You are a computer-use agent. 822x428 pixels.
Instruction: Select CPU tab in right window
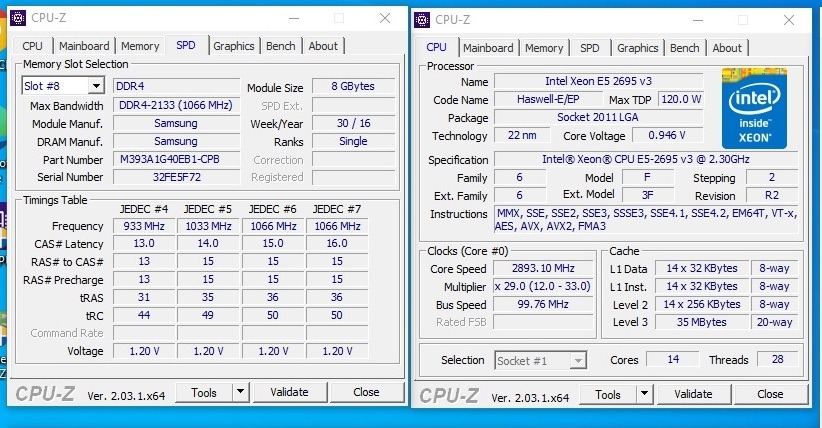point(436,47)
